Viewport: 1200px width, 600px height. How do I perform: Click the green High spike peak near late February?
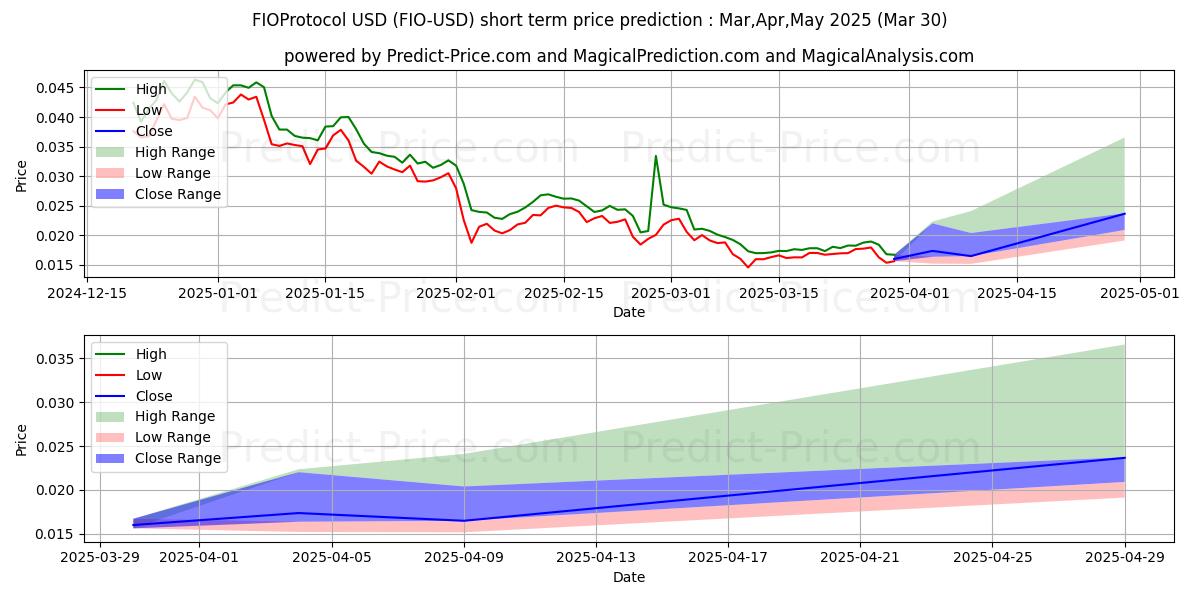[x=656, y=156]
